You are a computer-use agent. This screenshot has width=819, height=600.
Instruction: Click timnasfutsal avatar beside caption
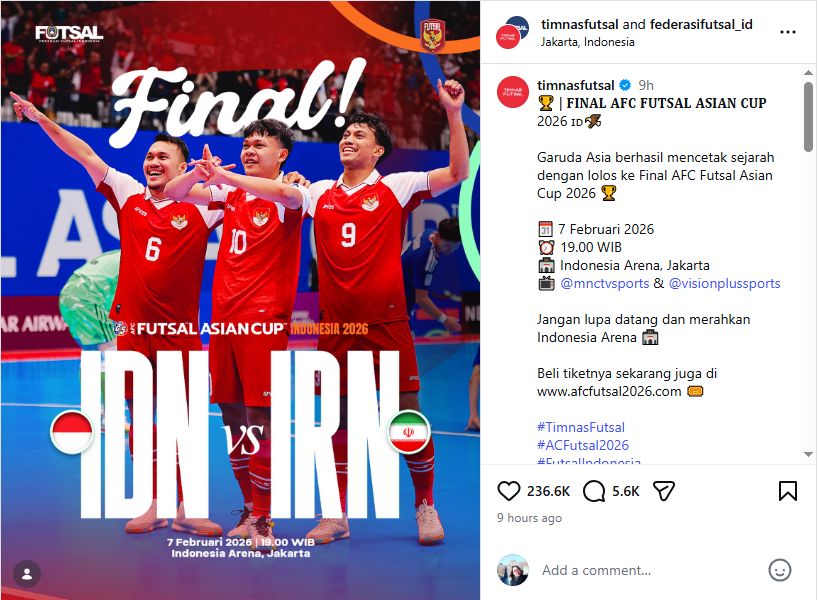pyautogui.click(x=512, y=92)
